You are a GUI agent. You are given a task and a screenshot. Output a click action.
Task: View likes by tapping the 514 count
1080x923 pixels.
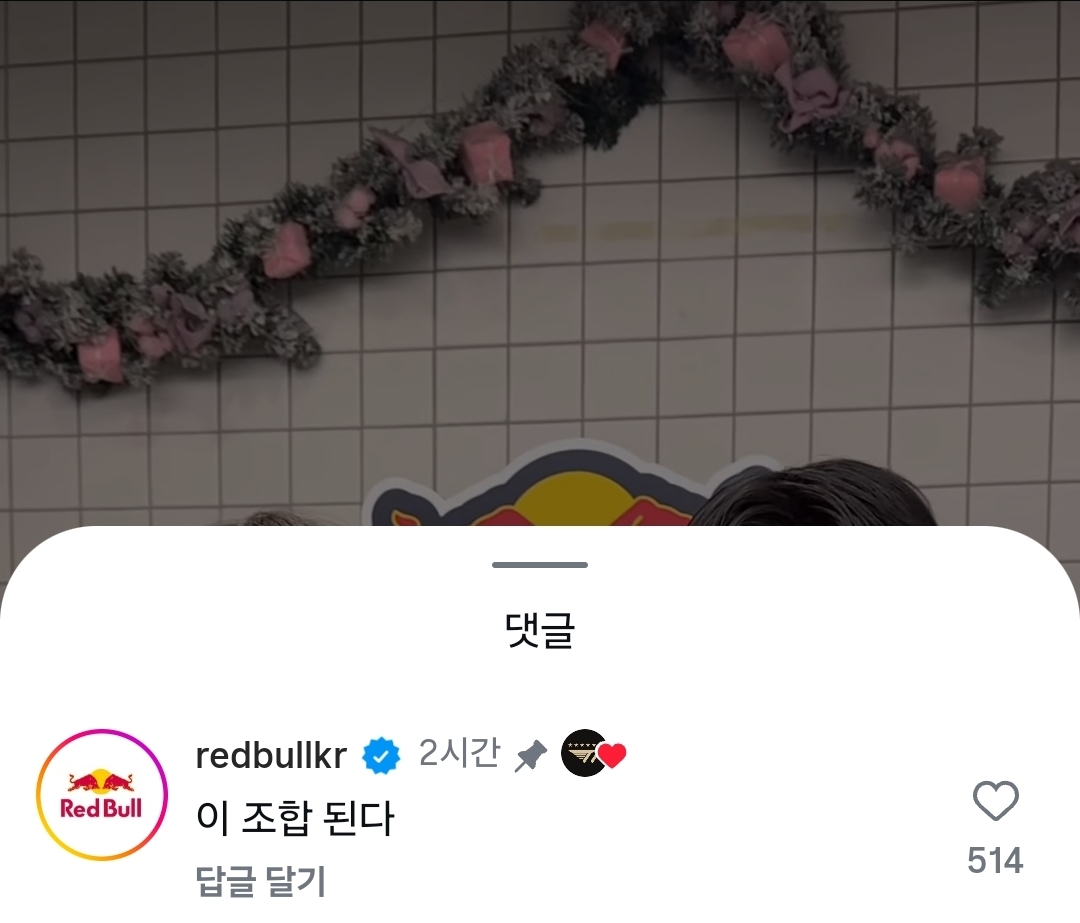pyautogui.click(x=995, y=860)
